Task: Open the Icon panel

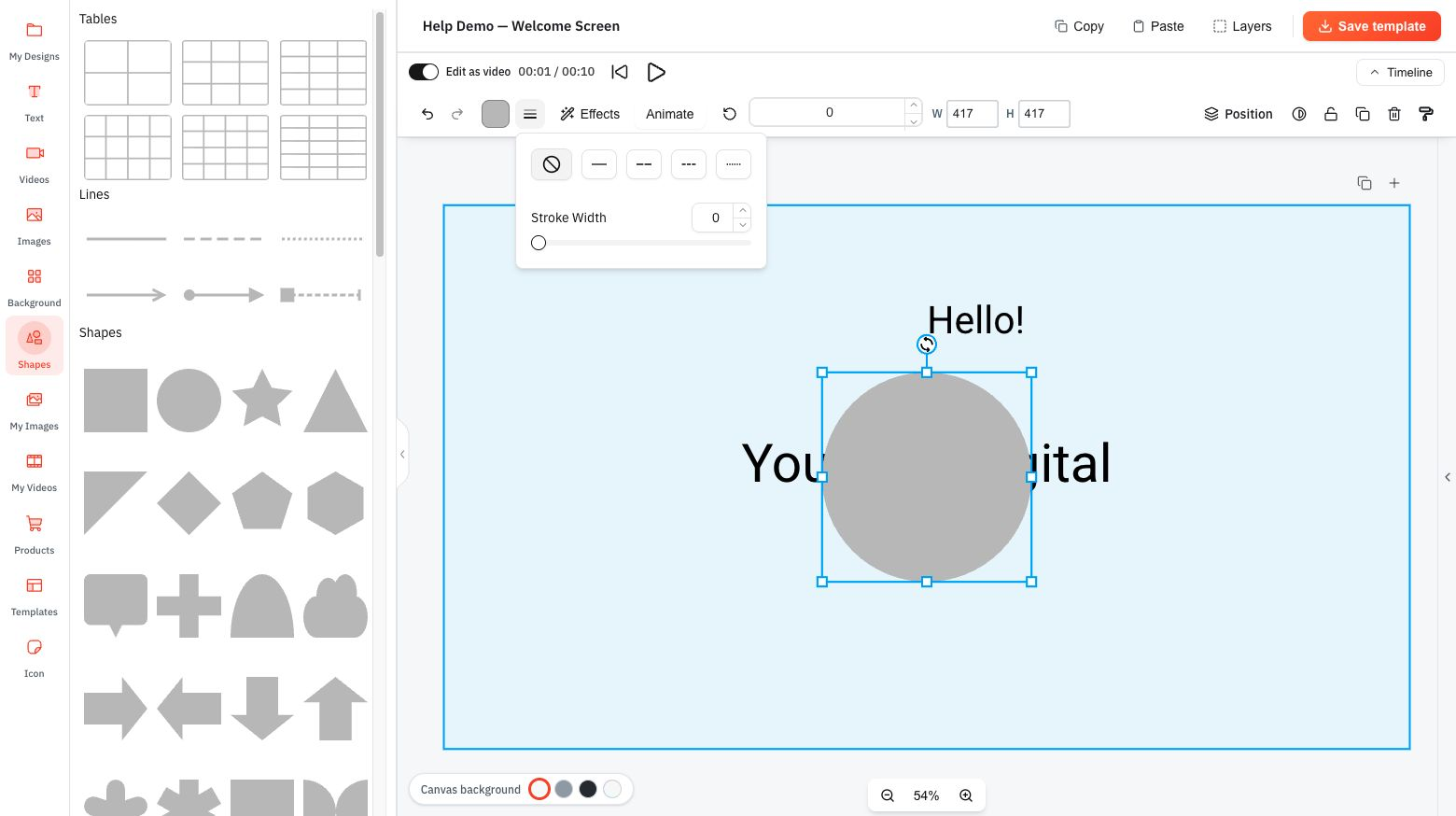Action: point(35,659)
